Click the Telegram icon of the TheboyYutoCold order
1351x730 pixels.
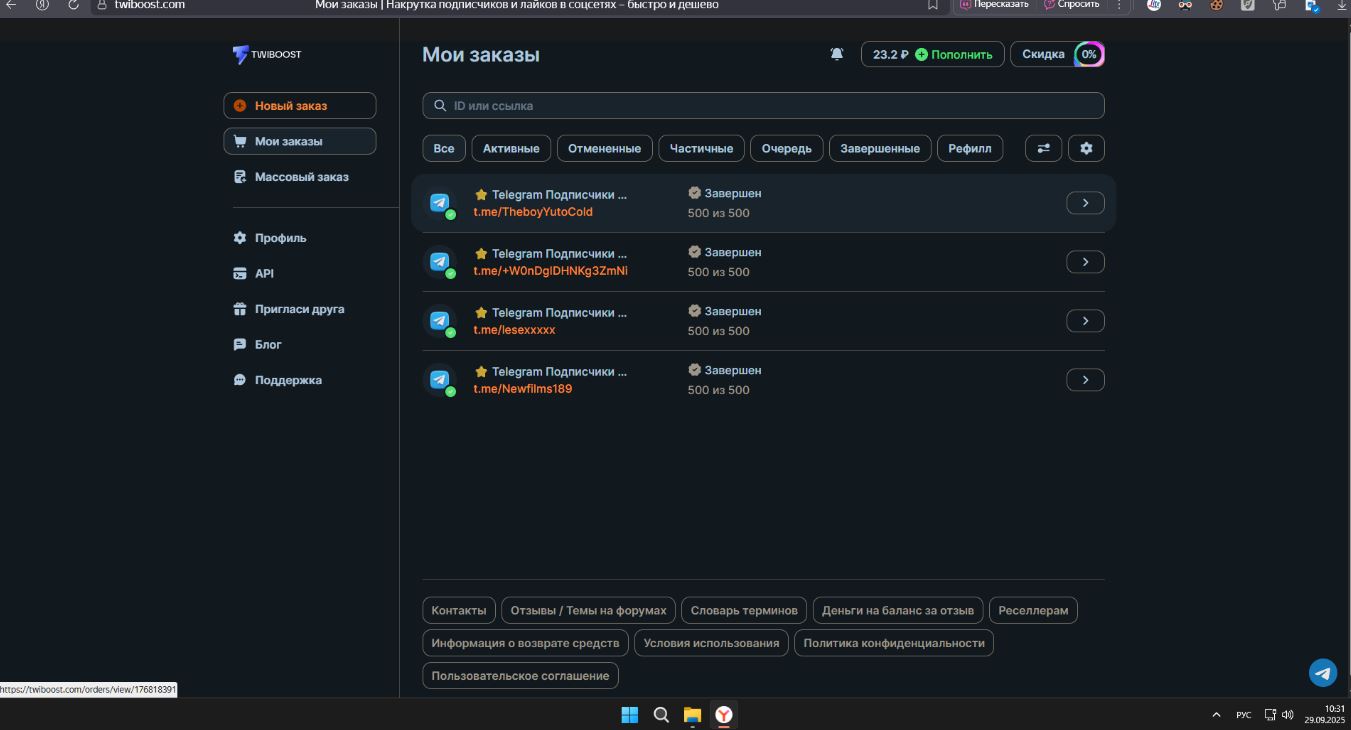[439, 203]
